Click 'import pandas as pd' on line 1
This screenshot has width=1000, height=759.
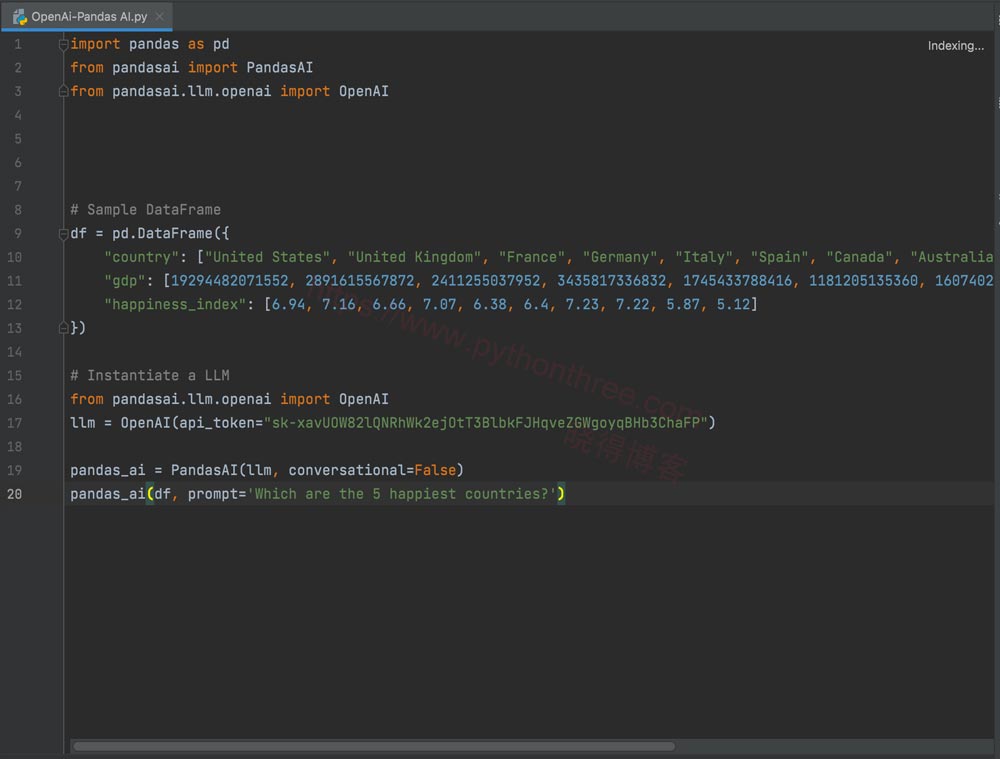coord(150,44)
